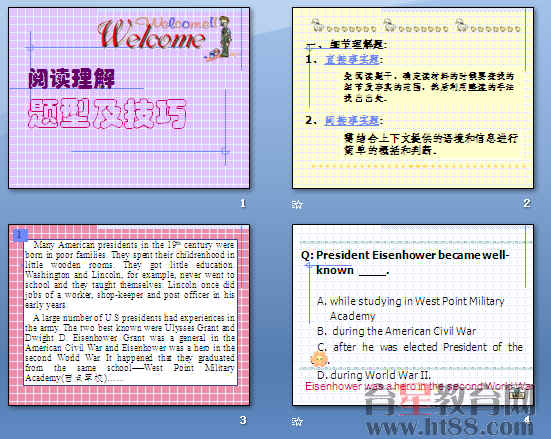Image resolution: width=551 pixels, height=439 pixels.
Task: Open the second blue hyperlink on slide 2
Action: click(352, 121)
